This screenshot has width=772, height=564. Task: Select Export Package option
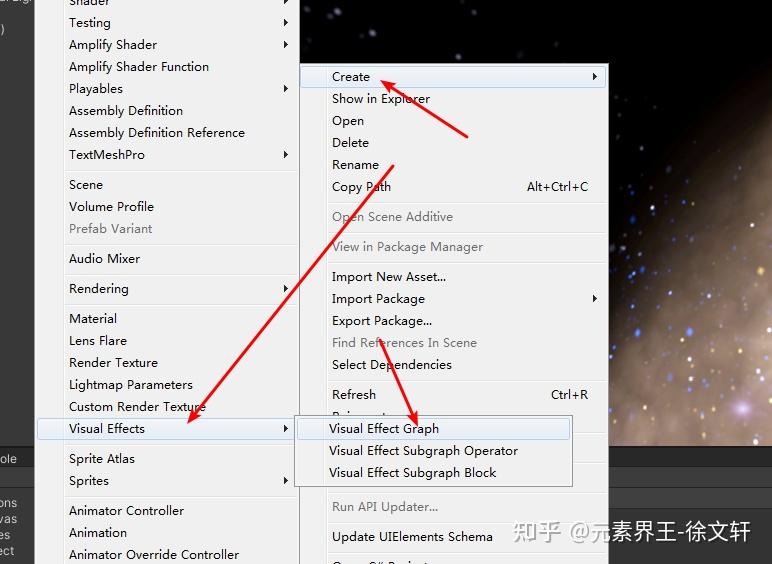point(452,321)
